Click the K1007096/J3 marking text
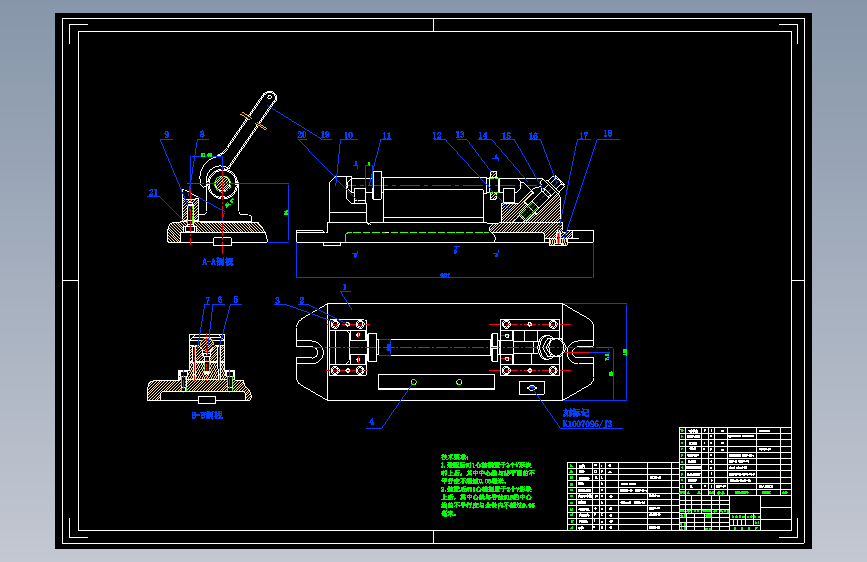Screen dimensions: 867x562 (587, 424)
